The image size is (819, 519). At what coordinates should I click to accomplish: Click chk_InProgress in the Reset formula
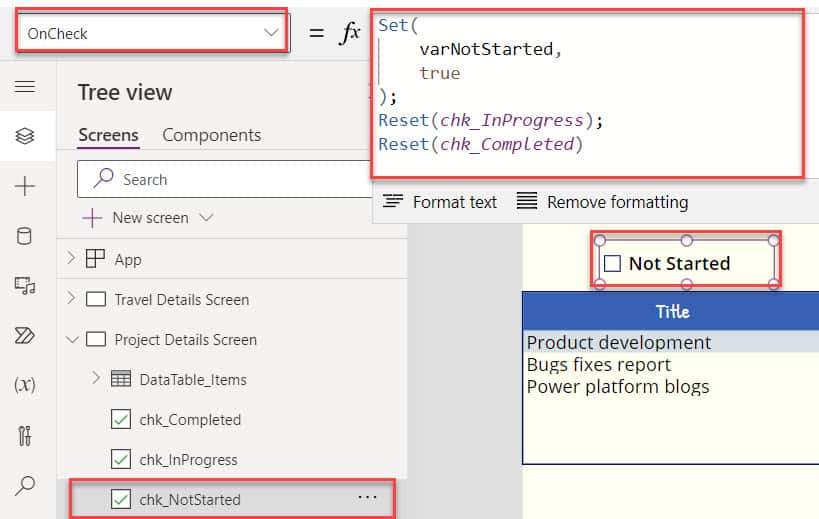point(511,120)
